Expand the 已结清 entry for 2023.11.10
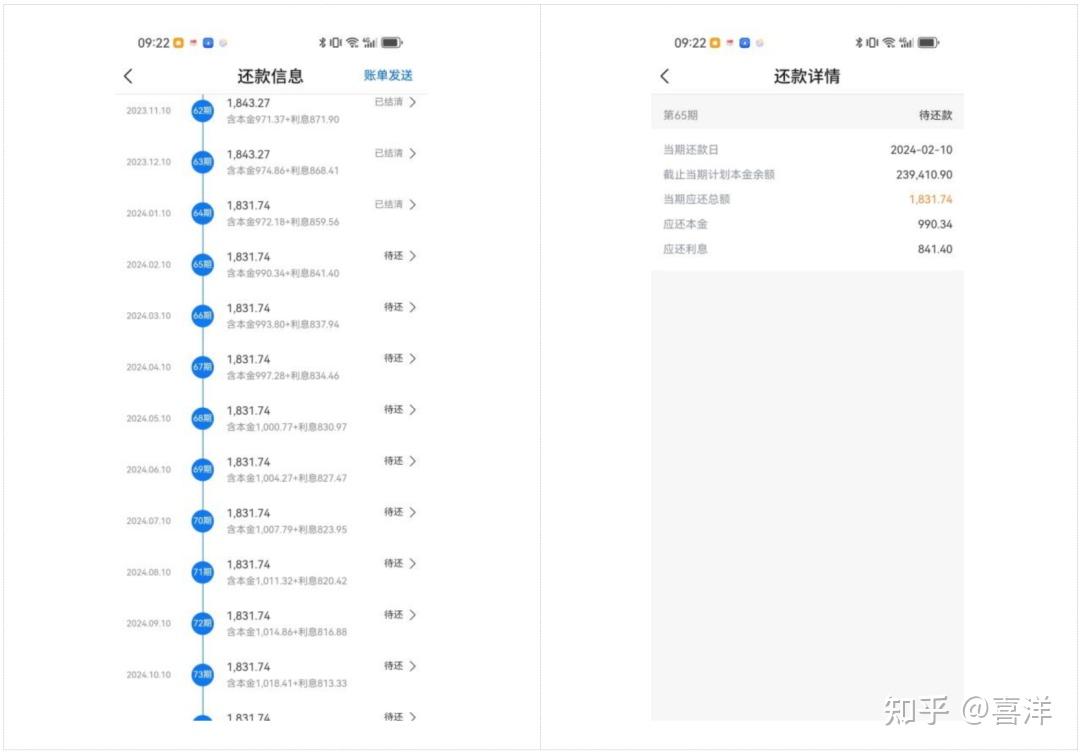 pyautogui.click(x=396, y=102)
